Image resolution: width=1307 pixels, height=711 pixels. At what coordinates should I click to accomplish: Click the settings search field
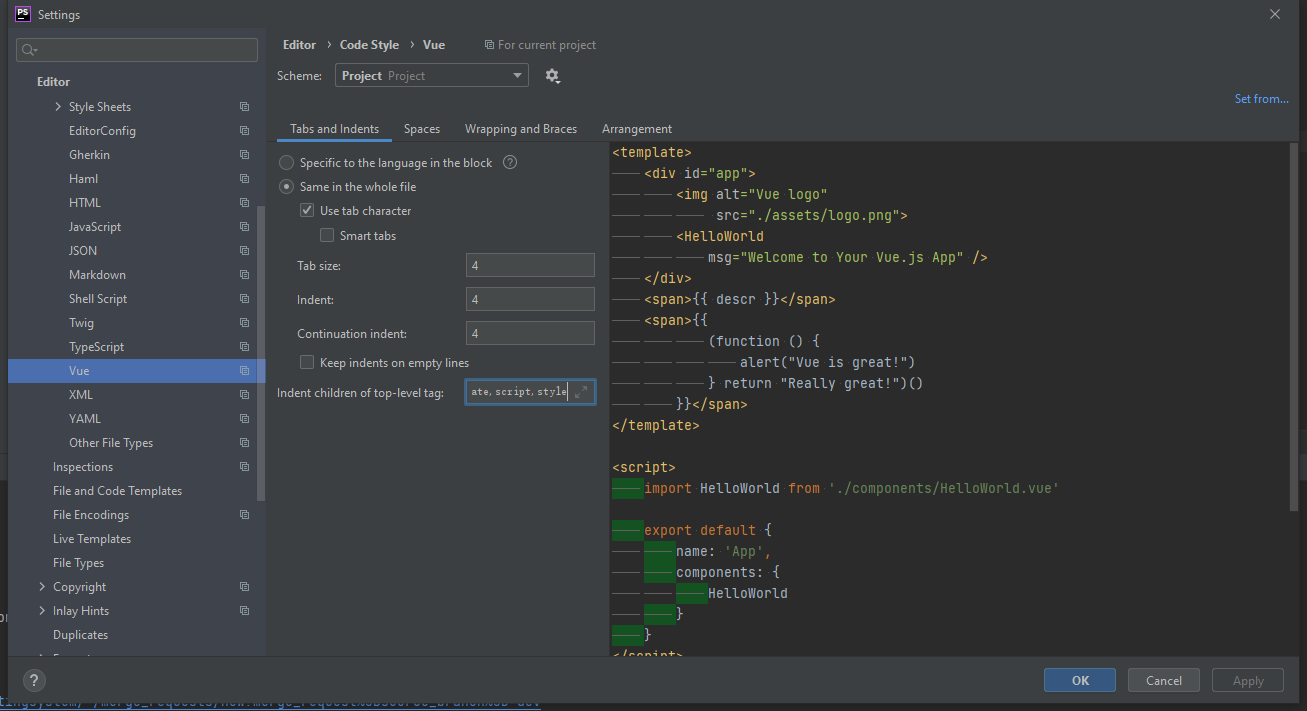138,50
